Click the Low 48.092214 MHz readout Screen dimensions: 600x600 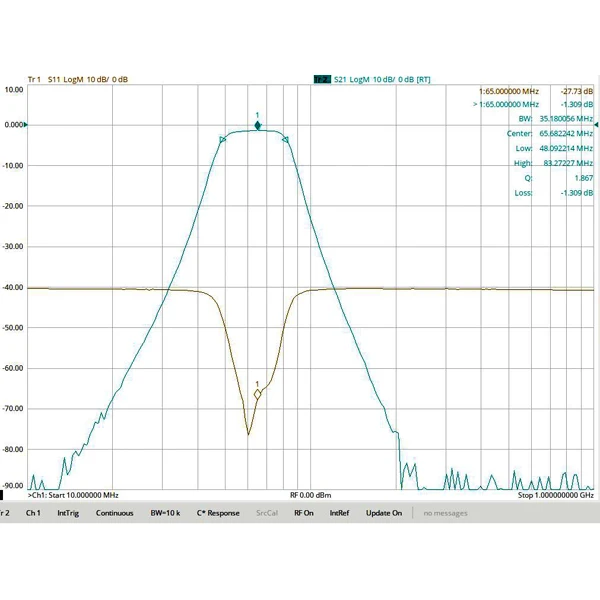554,148
